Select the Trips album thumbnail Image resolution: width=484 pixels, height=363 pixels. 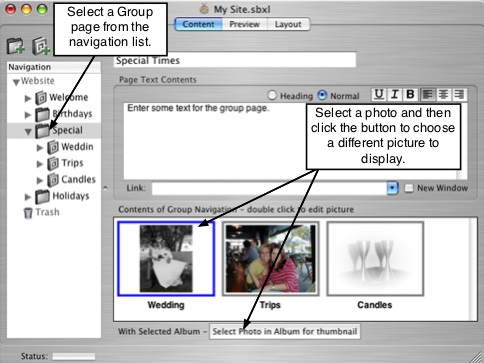[x=270, y=259]
